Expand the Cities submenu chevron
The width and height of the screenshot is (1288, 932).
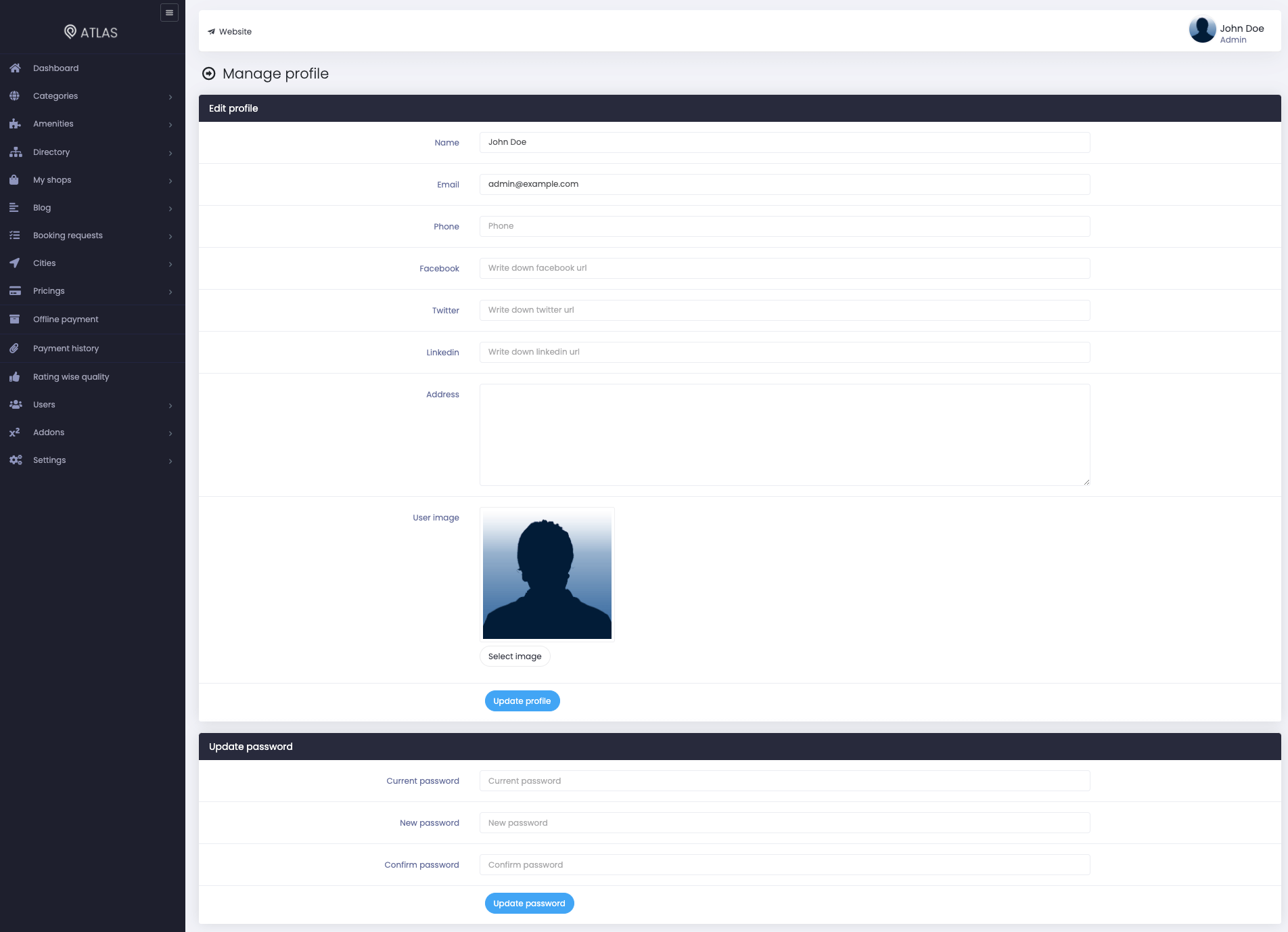(x=170, y=264)
